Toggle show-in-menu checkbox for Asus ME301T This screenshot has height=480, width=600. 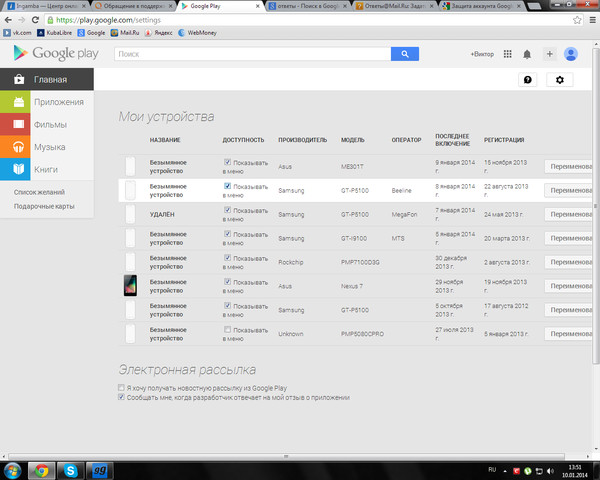(227, 162)
